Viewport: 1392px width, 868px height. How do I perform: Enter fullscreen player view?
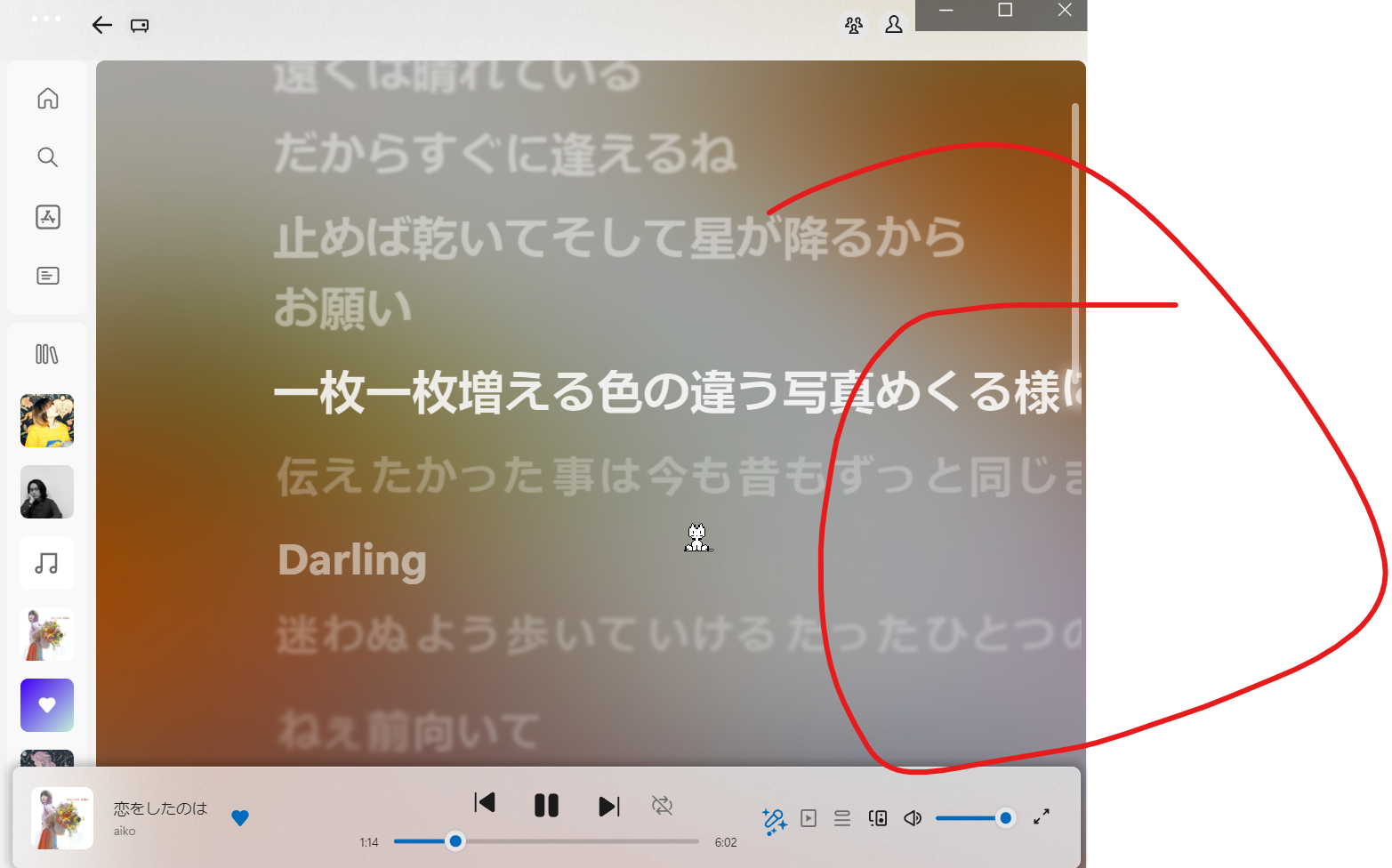(1042, 817)
